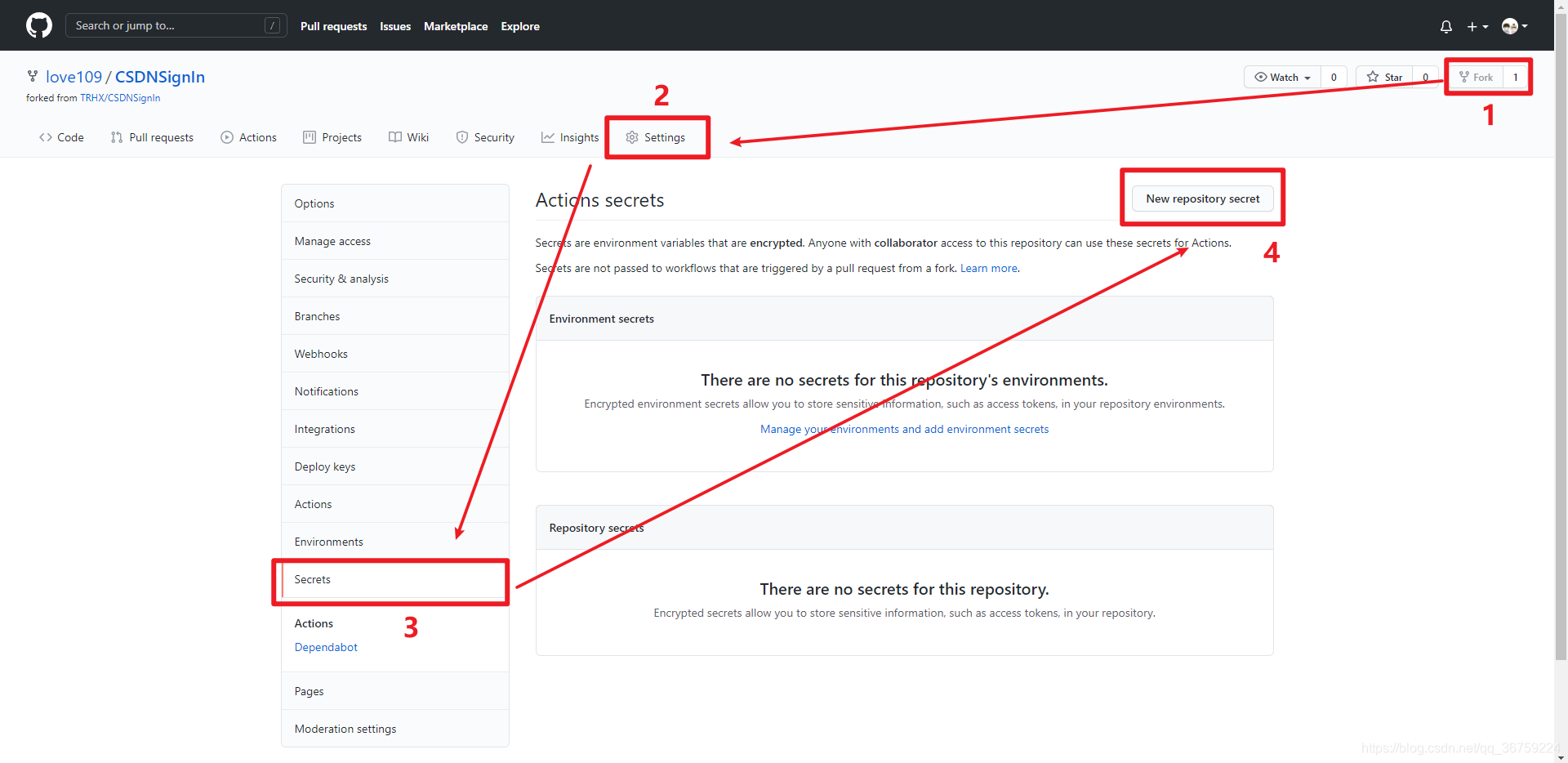Open the TRHX/CSDNSignIn upstream link
Screen dimensions: 1568x763
pyautogui.click(x=120, y=98)
